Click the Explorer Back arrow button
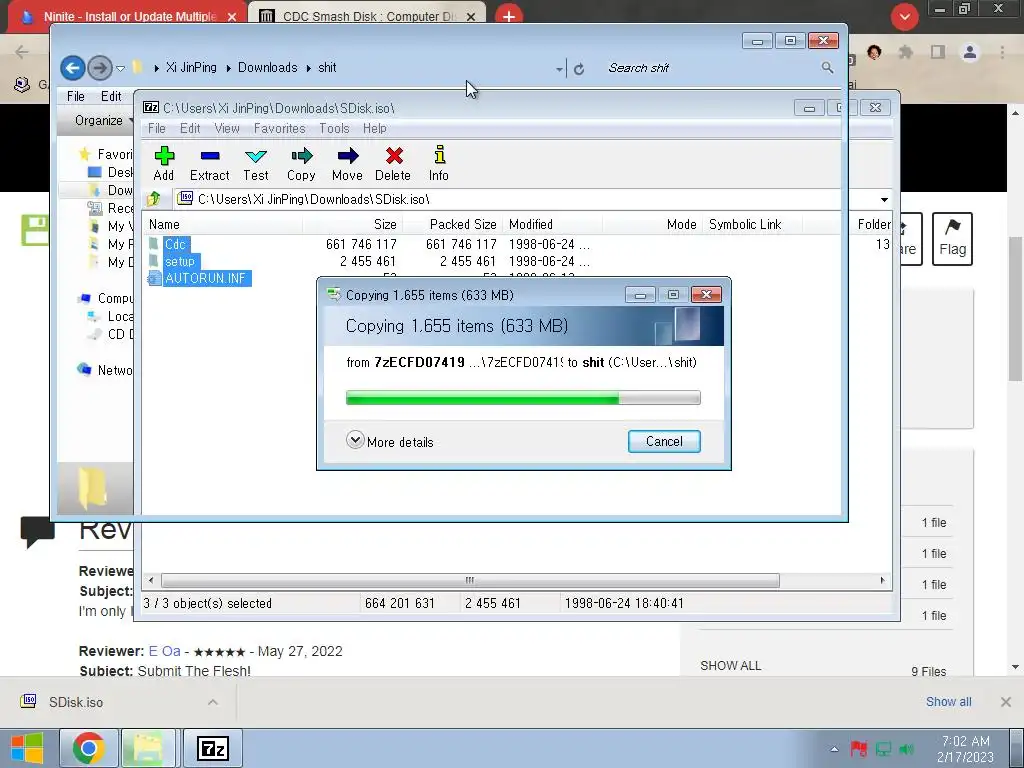The image size is (1024, 768). pyautogui.click(x=72, y=67)
